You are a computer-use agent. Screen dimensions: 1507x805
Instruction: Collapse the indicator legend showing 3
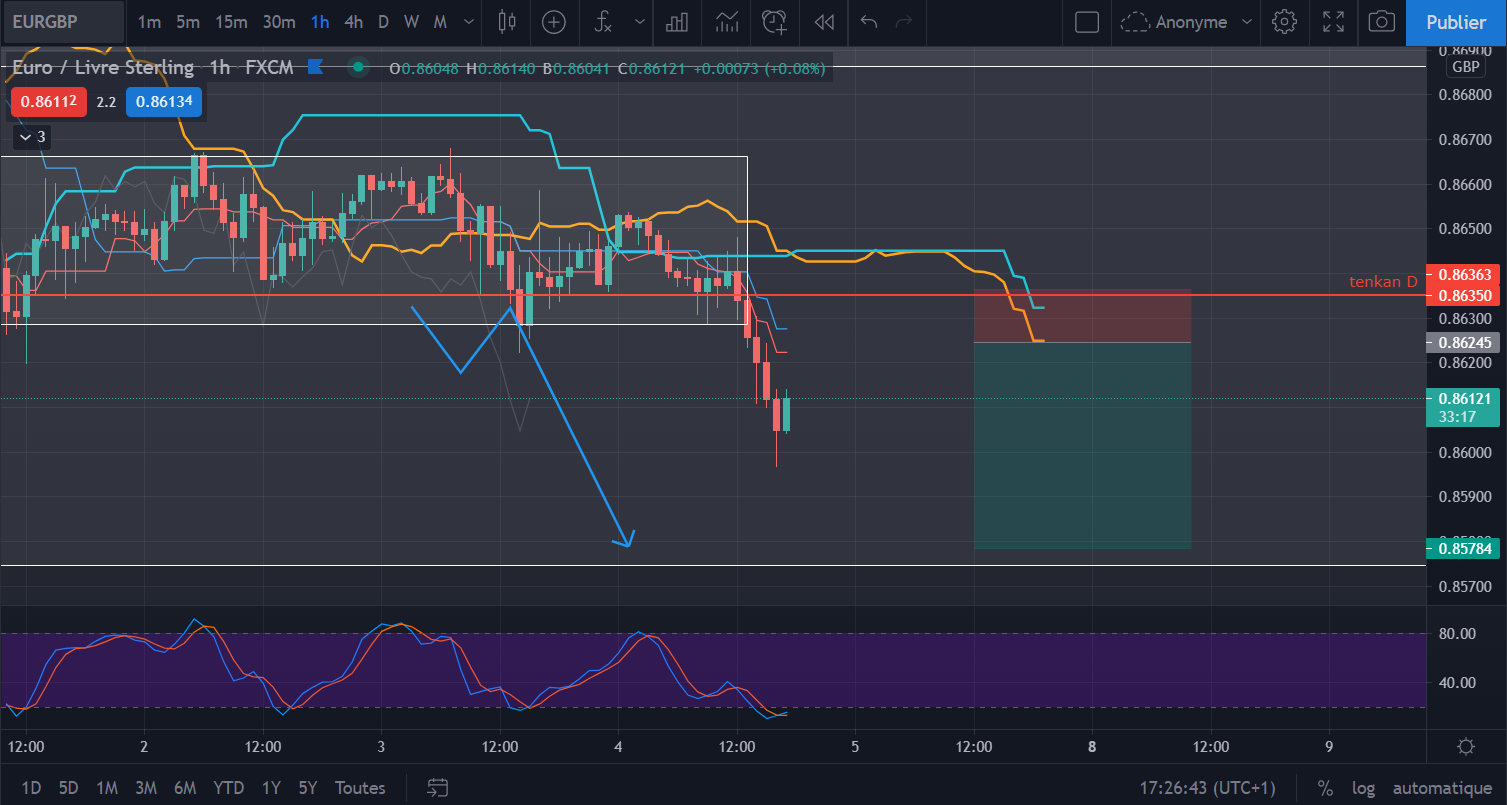[32, 136]
